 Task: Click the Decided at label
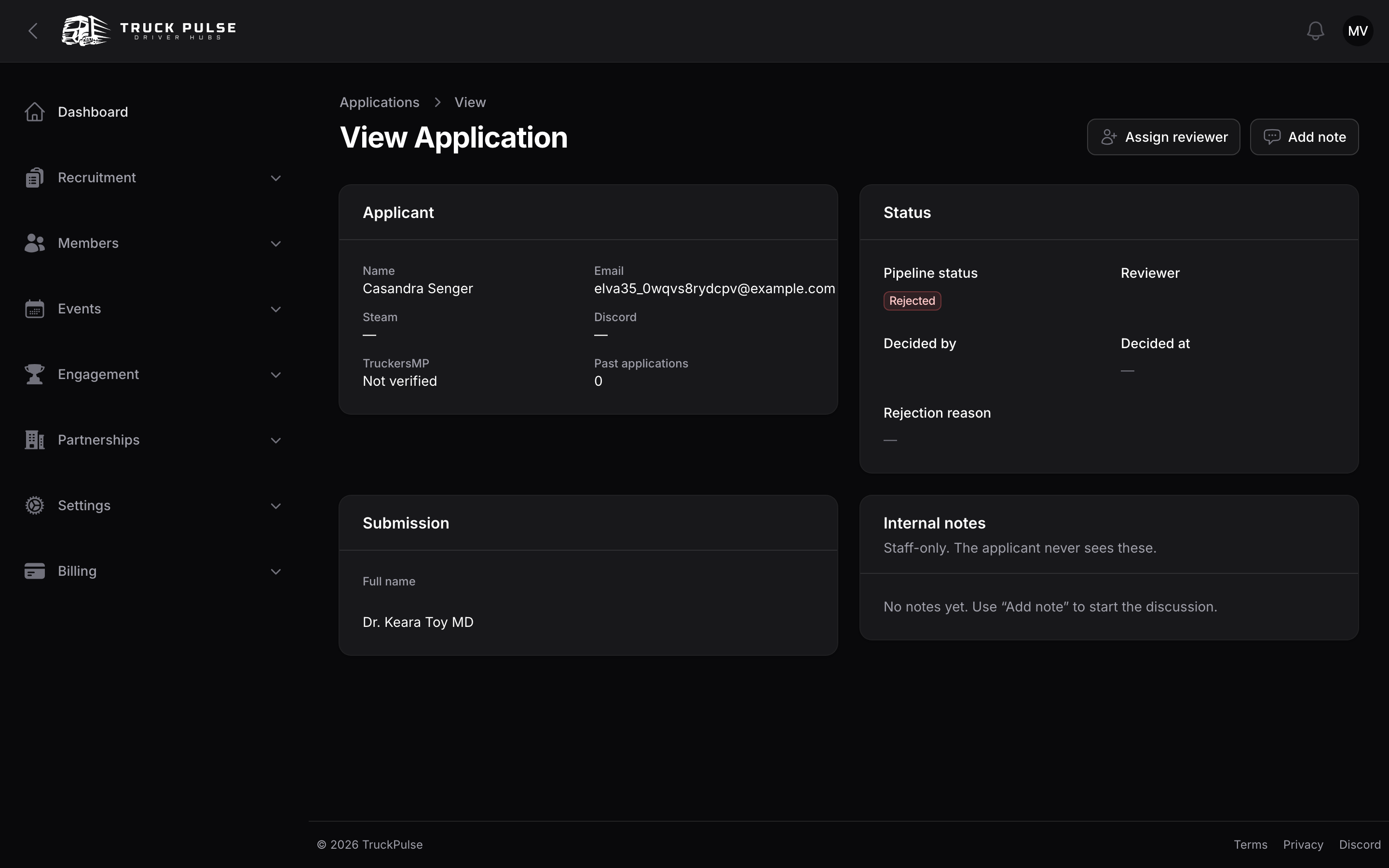coord(1155,343)
